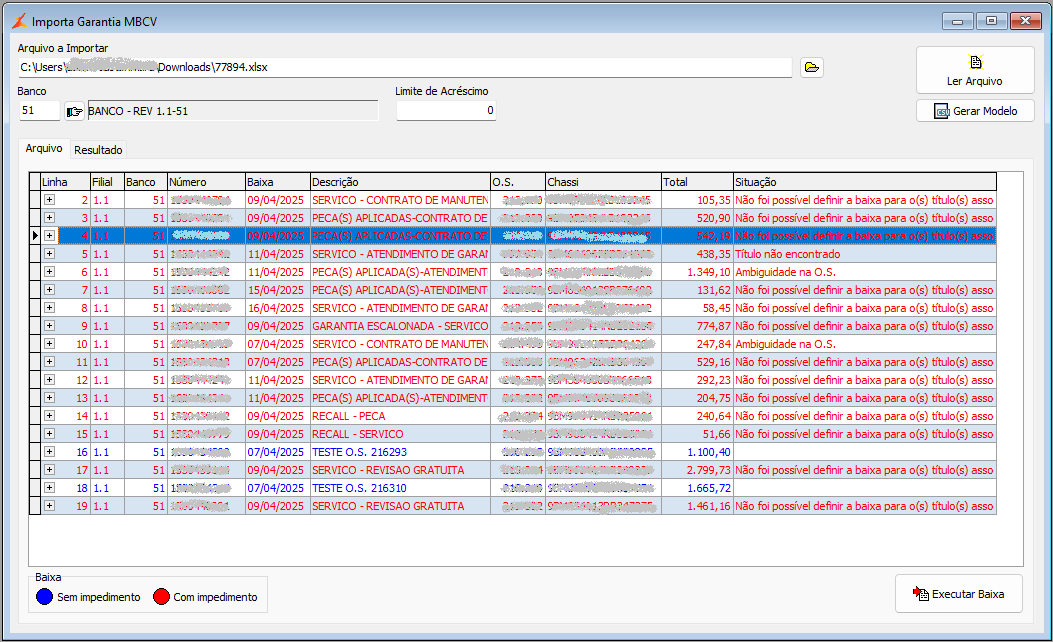This screenshot has height=642, width=1053.
Task: Click the 'Título não encontrado' situation cell
Action: tap(864, 254)
